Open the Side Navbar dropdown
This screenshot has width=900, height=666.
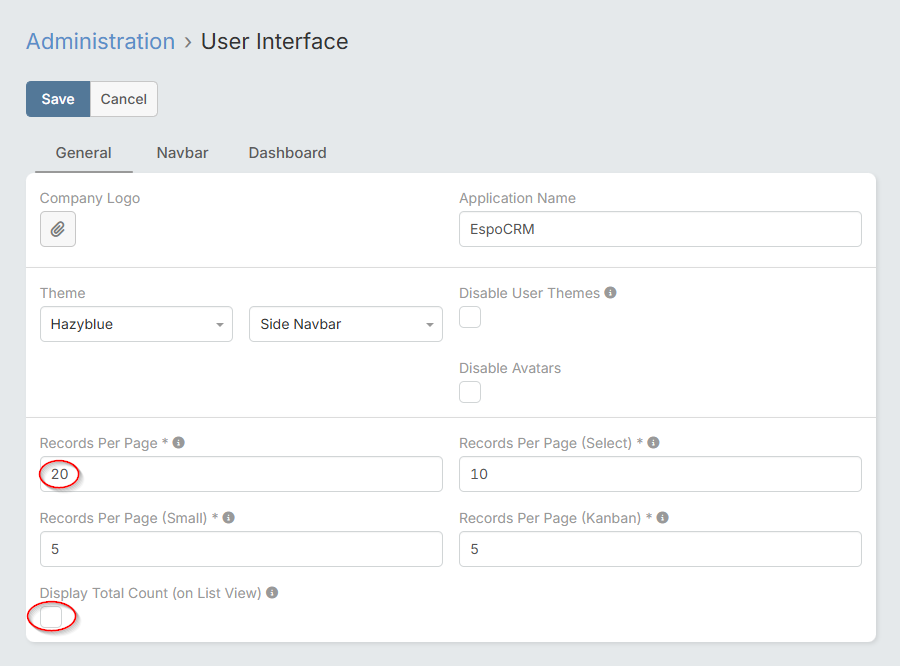coord(346,324)
